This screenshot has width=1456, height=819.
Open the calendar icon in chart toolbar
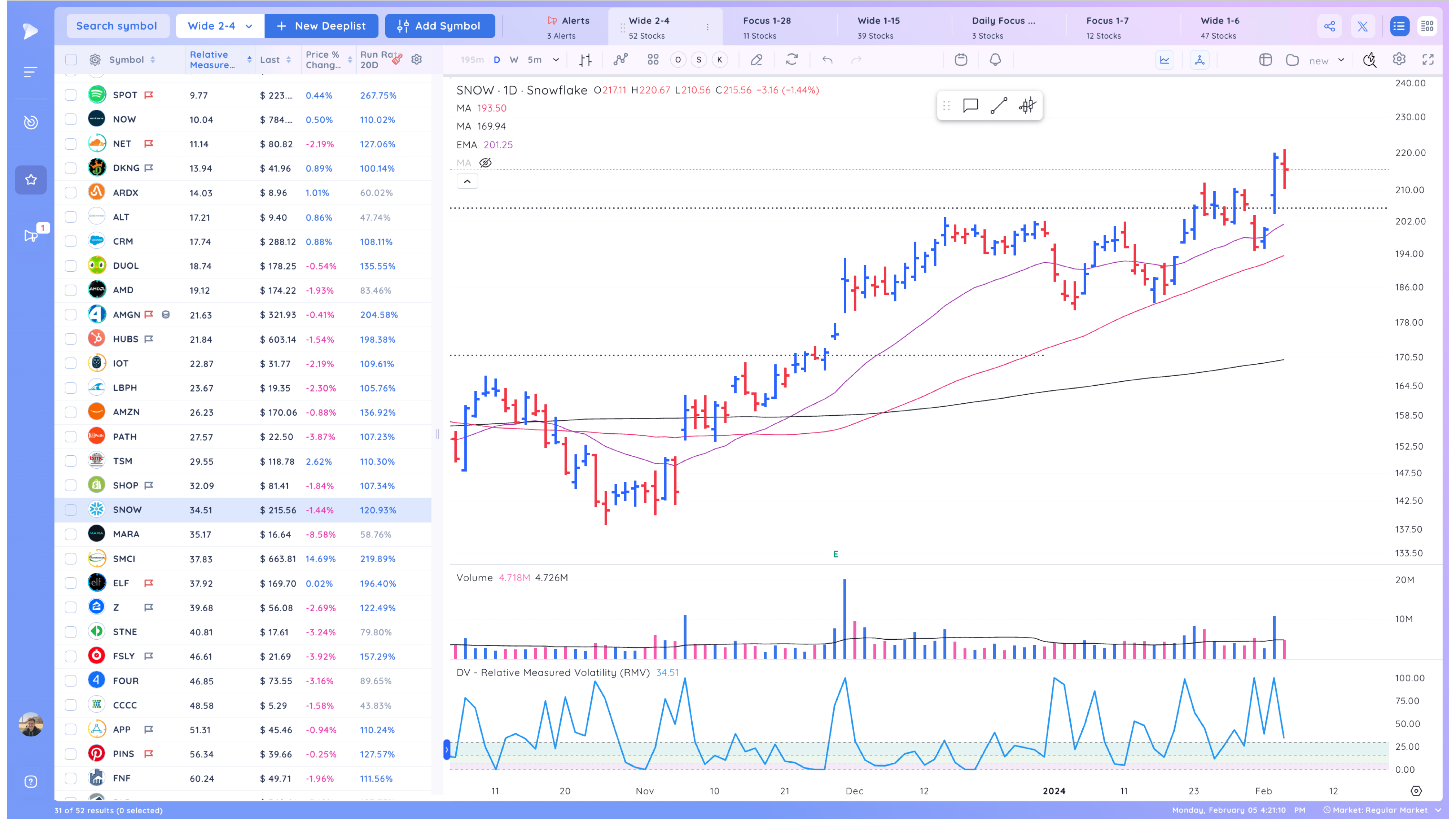[961, 60]
